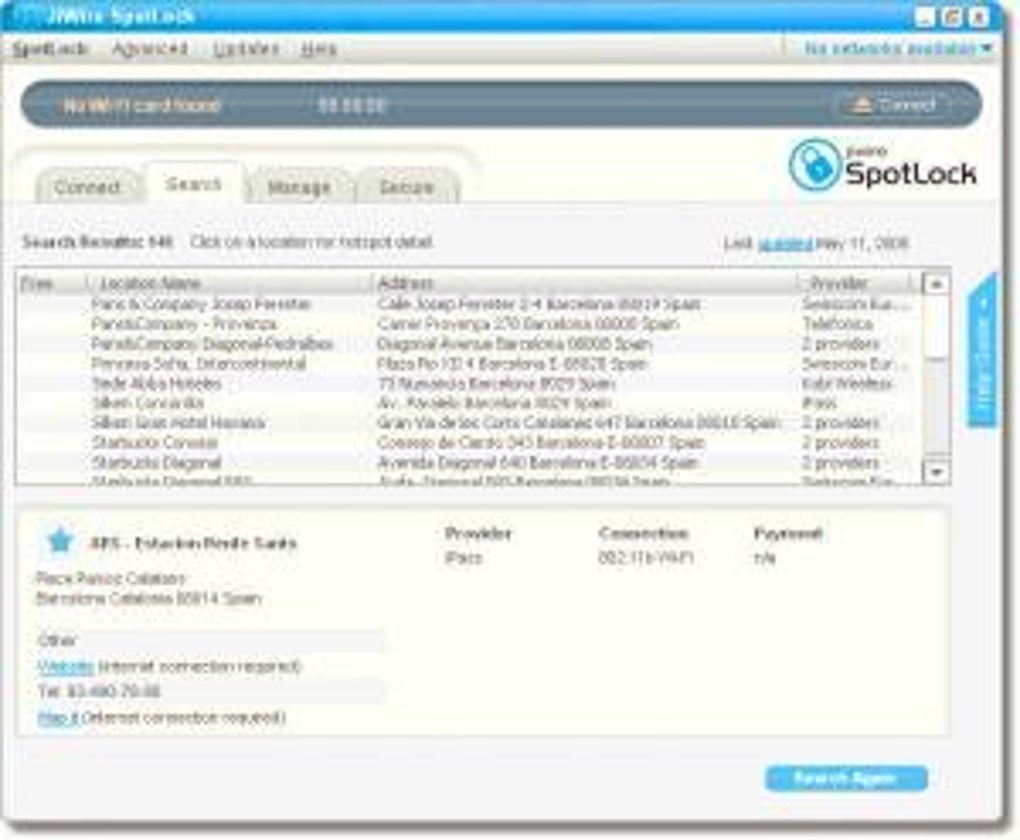Screen dimensions: 1020x840
Task: Open the 'Map it' link
Action: pyautogui.click(x=59, y=718)
